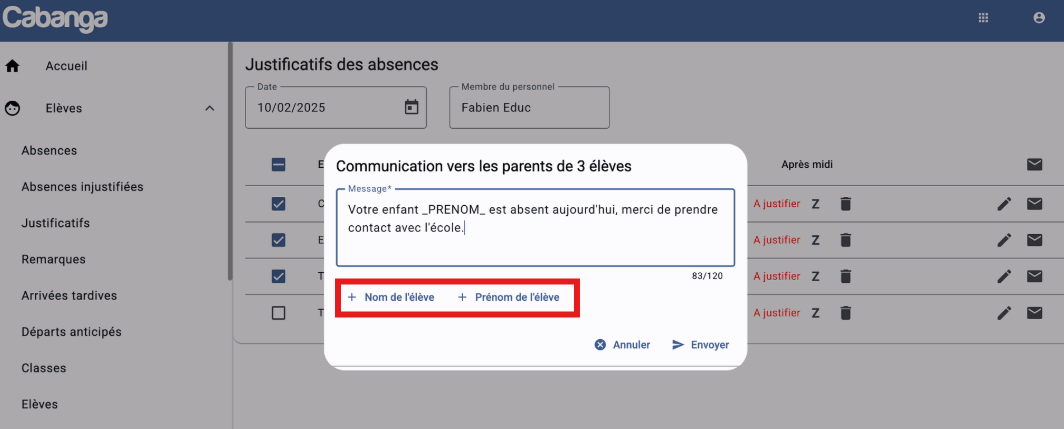Click the calendar icon in Date field

point(411,107)
